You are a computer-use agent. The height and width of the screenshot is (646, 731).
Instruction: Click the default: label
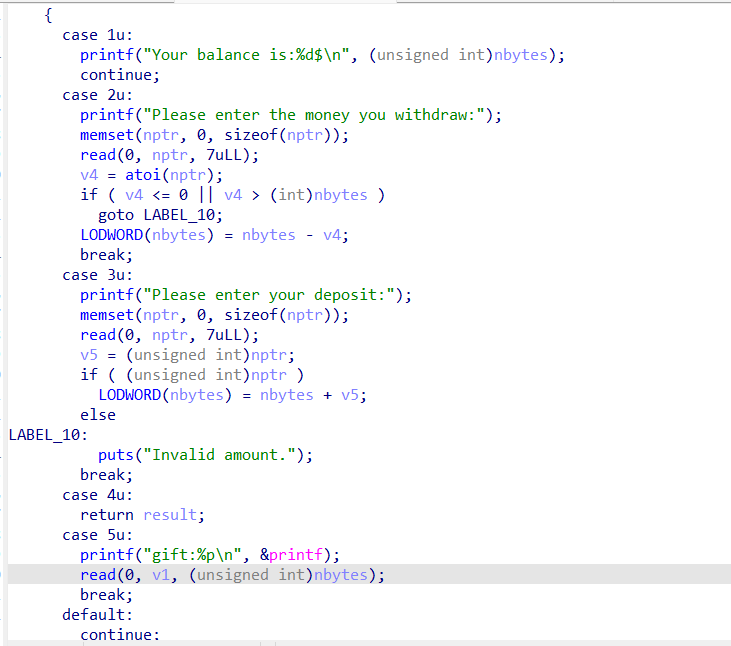coord(97,615)
